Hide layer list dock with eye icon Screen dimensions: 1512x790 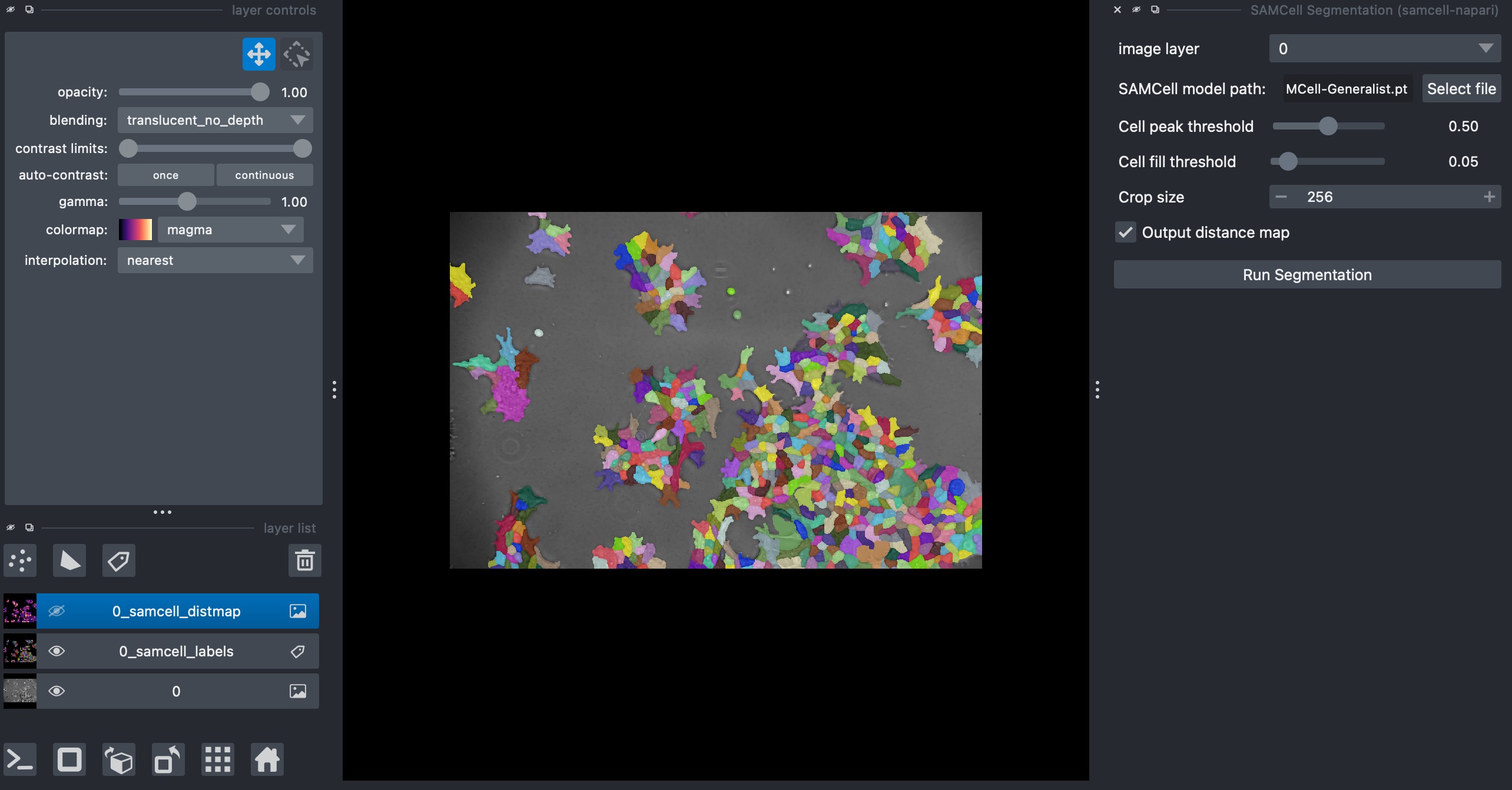(11, 527)
